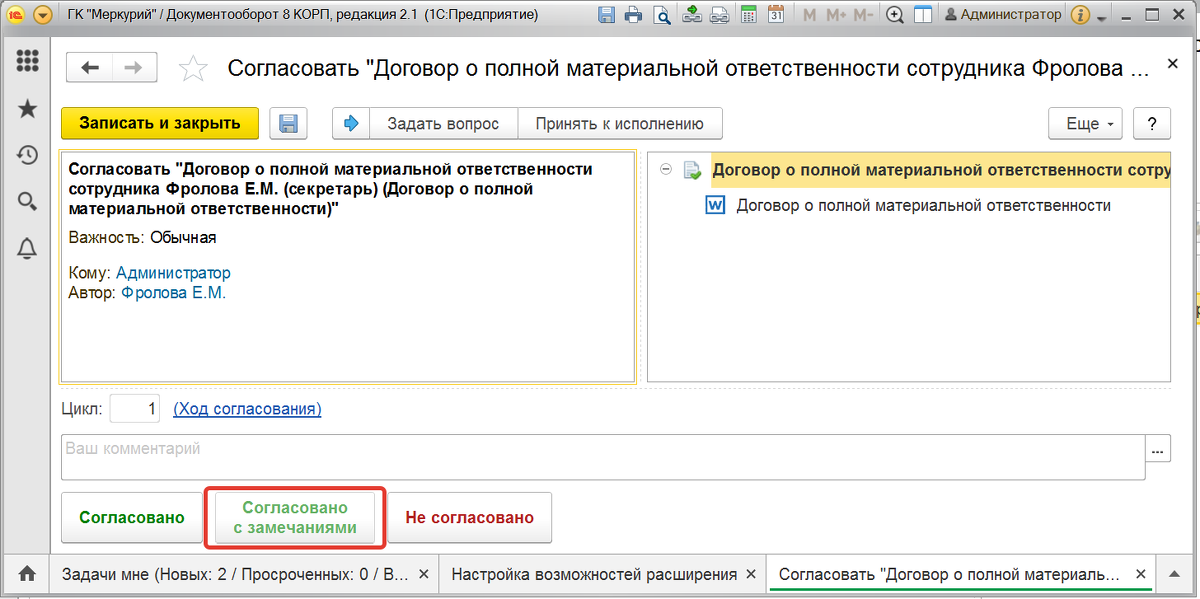1200x599 pixels.
Task: Open the search icon in sidebar
Action: point(28,202)
